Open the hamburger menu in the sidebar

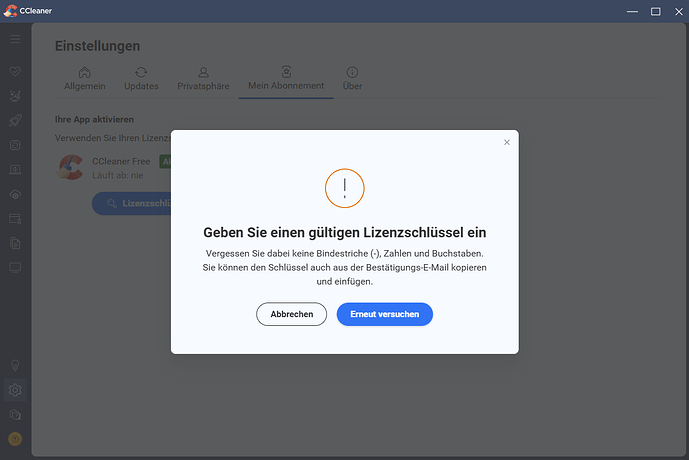click(x=15, y=39)
